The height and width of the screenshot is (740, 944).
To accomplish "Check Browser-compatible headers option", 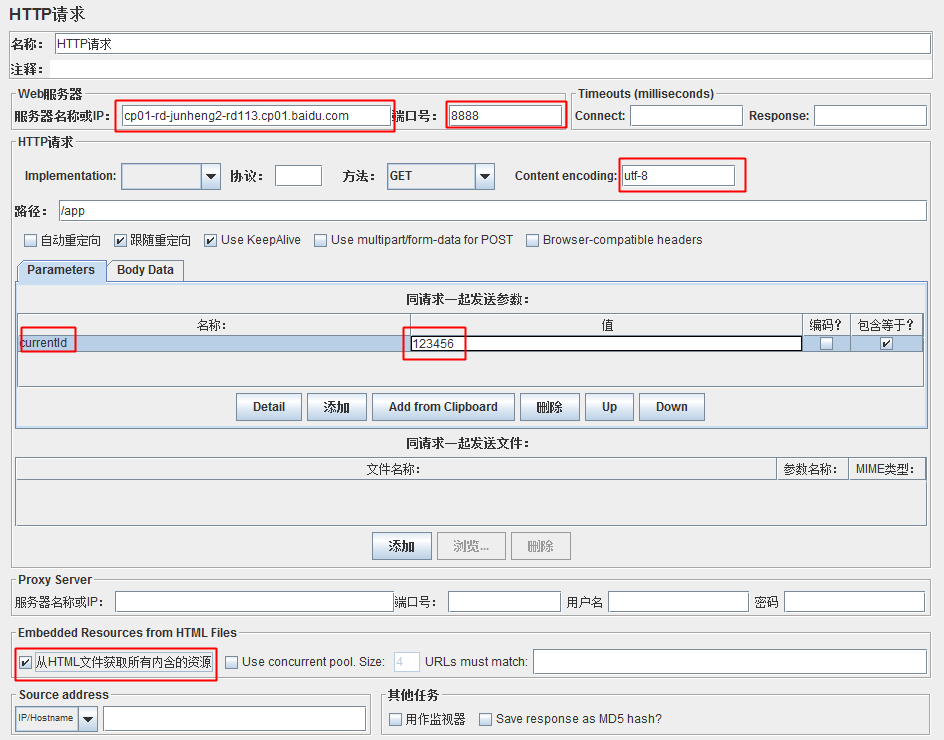I will (533, 240).
